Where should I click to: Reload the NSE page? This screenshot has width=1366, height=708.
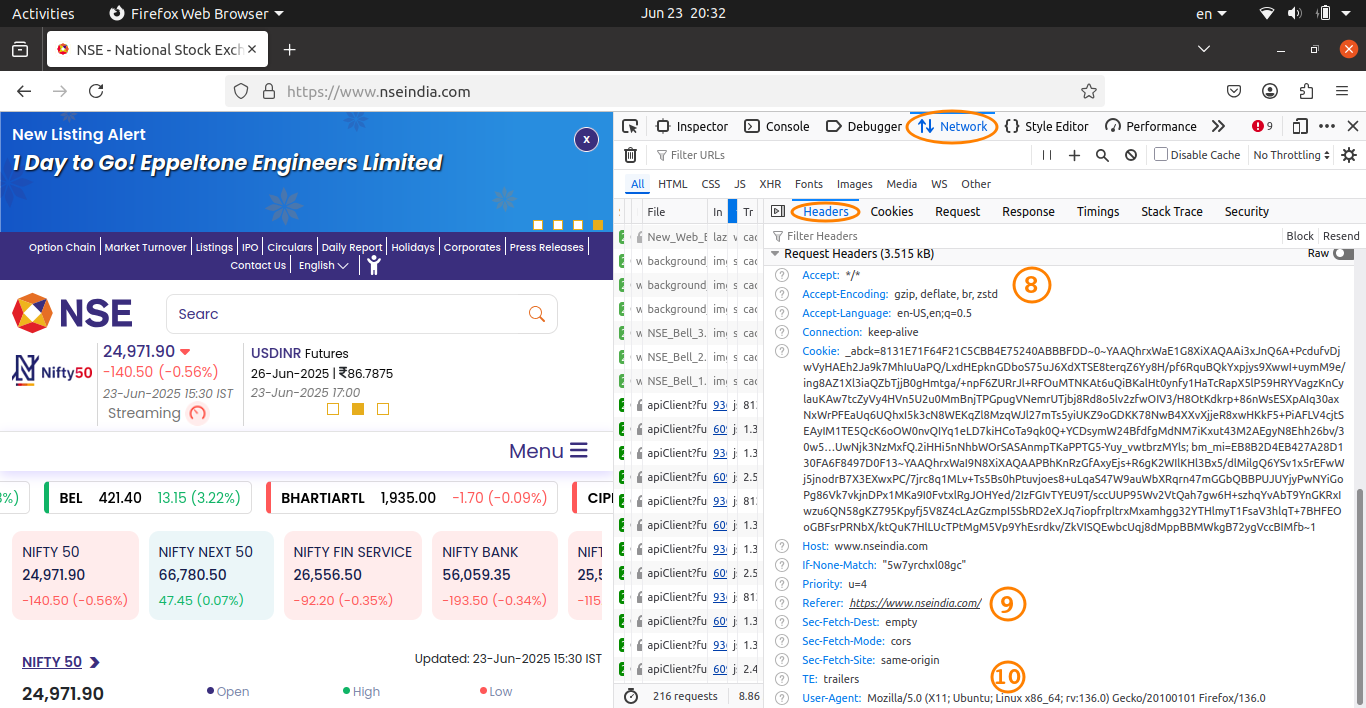(96, 91)
